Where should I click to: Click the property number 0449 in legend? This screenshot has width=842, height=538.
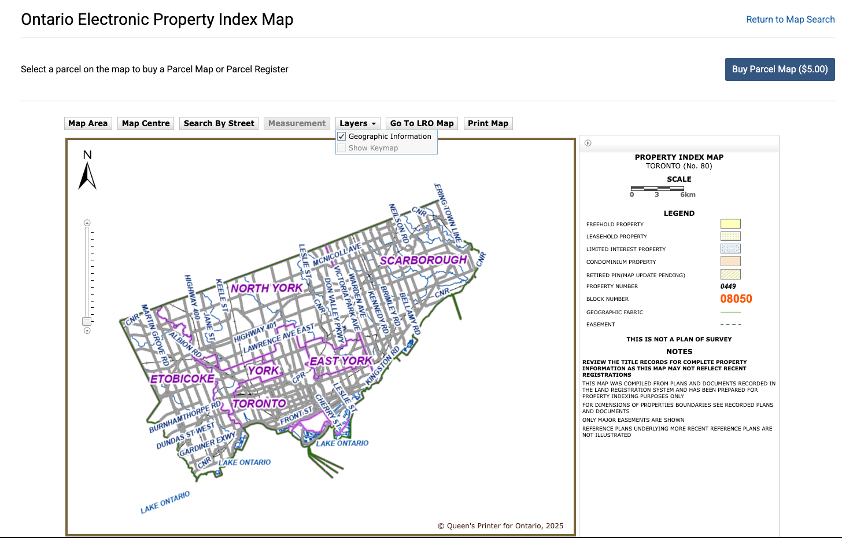[x=728, y=286]
